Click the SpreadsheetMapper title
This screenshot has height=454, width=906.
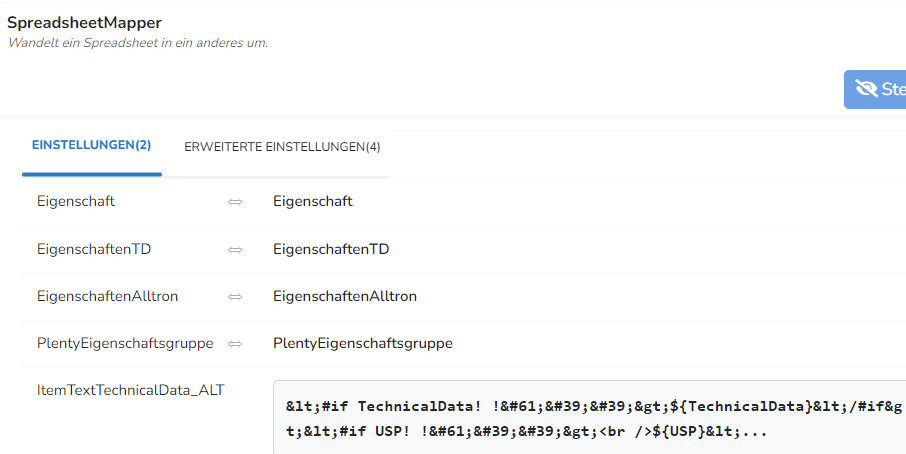(x=84, y=23)
